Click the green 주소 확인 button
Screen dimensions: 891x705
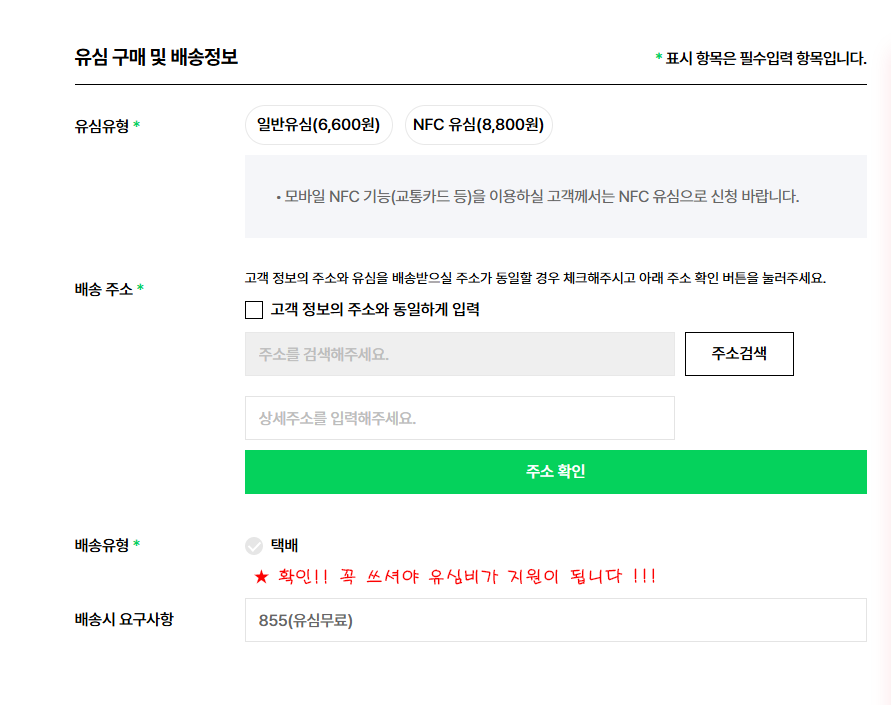[x=555, y=472]
